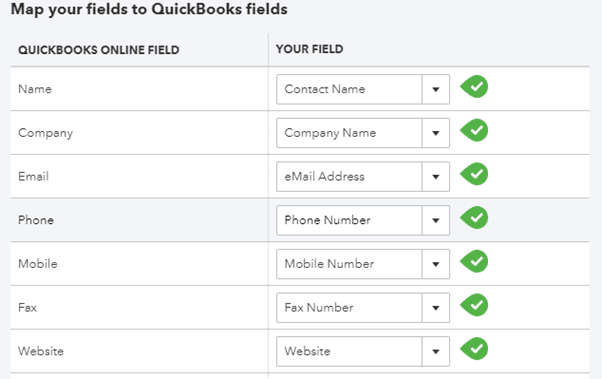Click the YOUR FIELD column header
The image size is (602, 379).
click(x=309, y=49)
